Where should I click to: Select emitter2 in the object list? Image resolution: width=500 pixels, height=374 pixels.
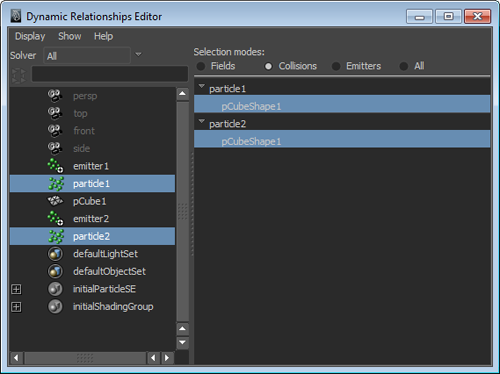pos(91,219)
